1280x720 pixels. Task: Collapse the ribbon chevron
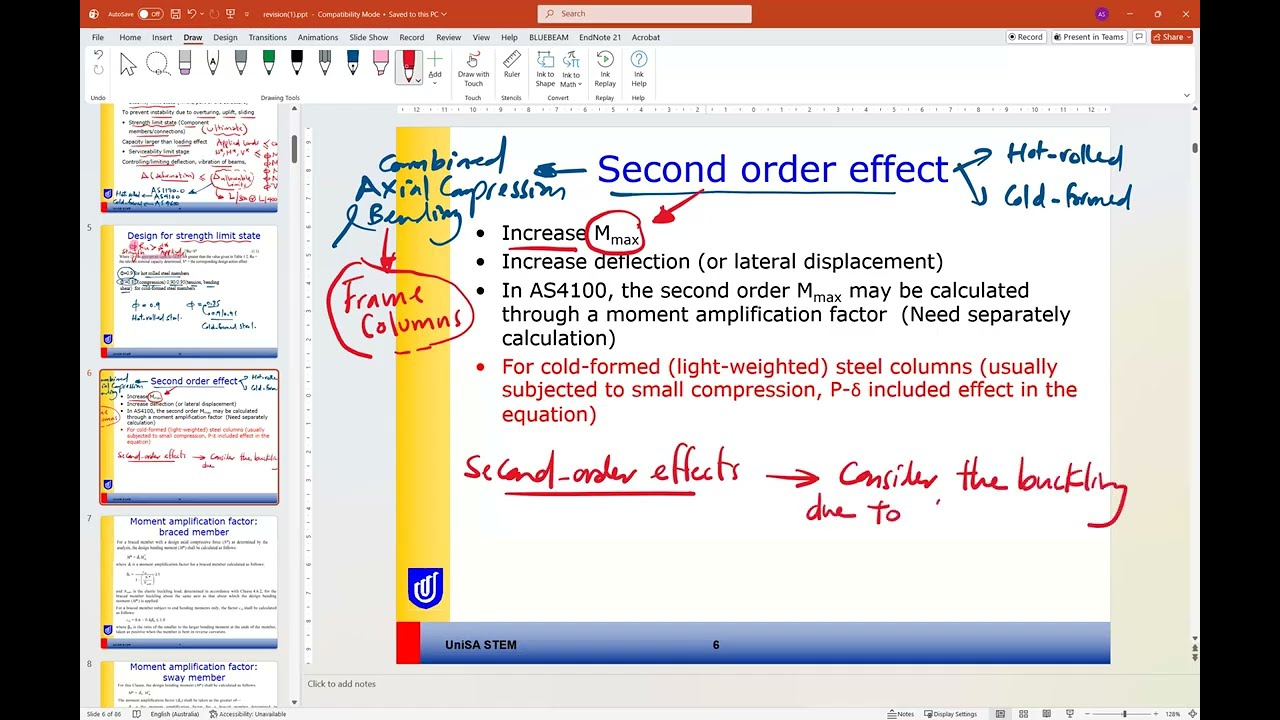(1187, 96)
